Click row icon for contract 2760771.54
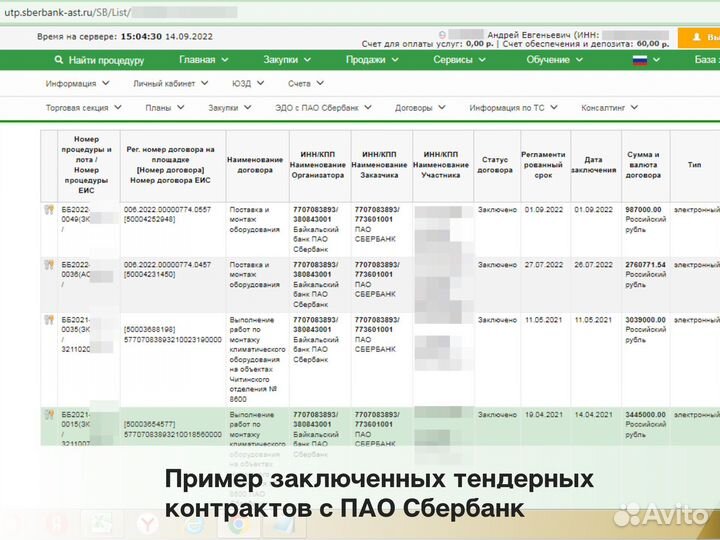 49,265
